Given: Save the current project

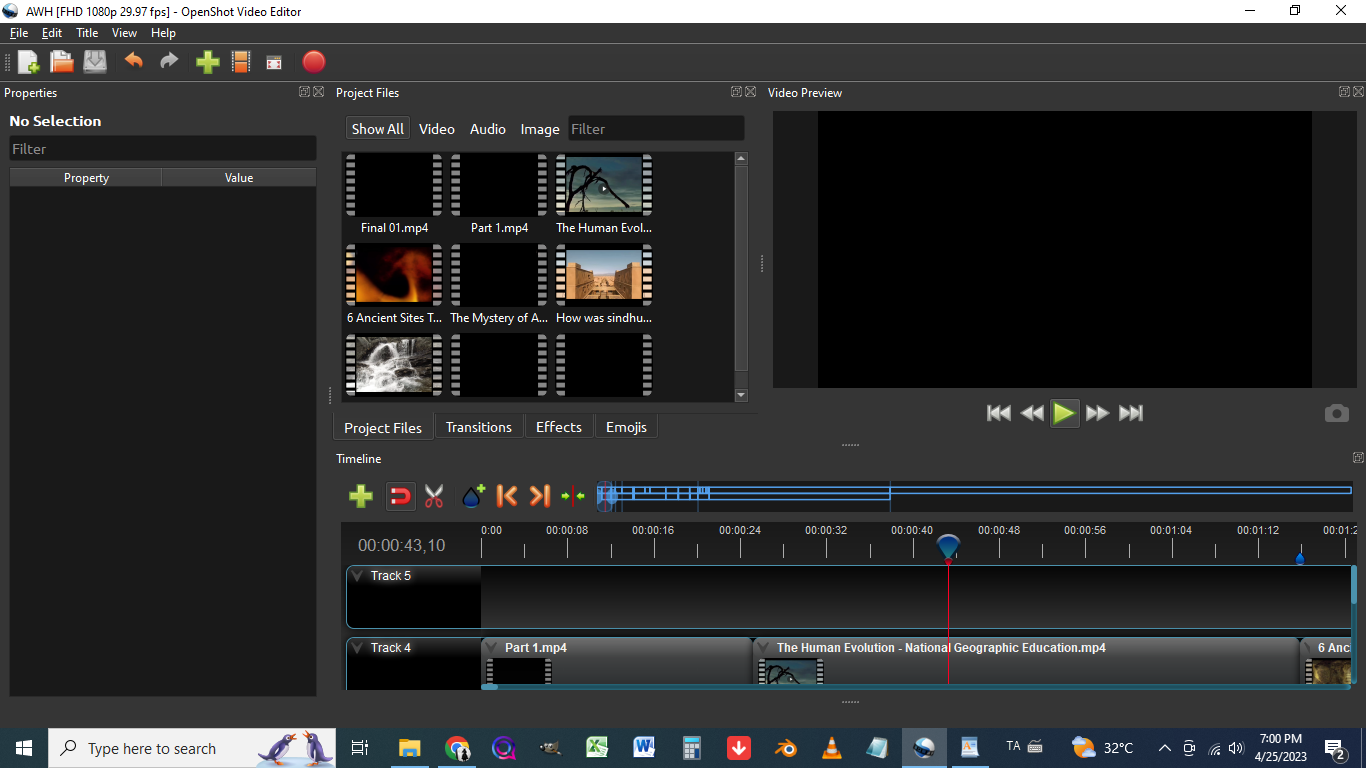Looking at the screenshot, I should (x=94, y=61).
